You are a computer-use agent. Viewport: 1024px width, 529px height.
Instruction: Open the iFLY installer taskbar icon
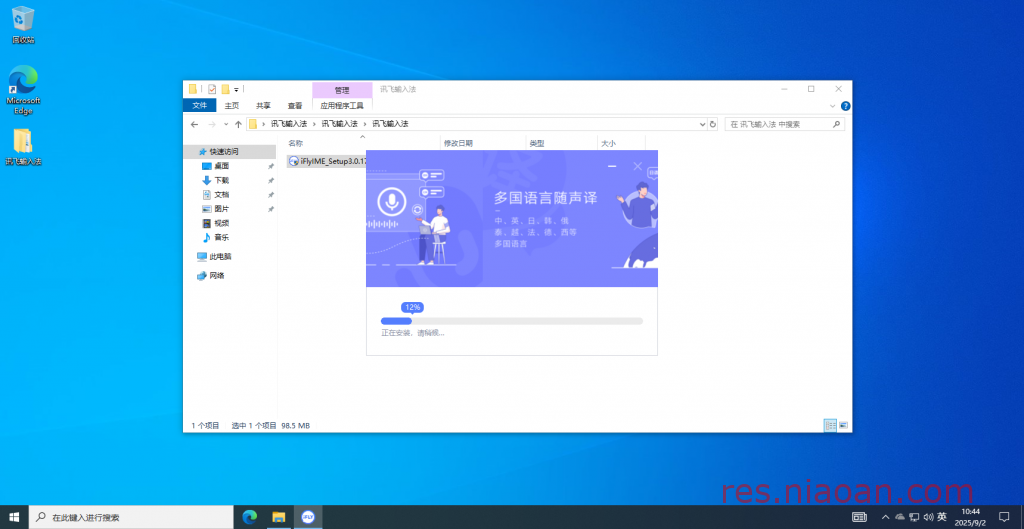(308, 517)
